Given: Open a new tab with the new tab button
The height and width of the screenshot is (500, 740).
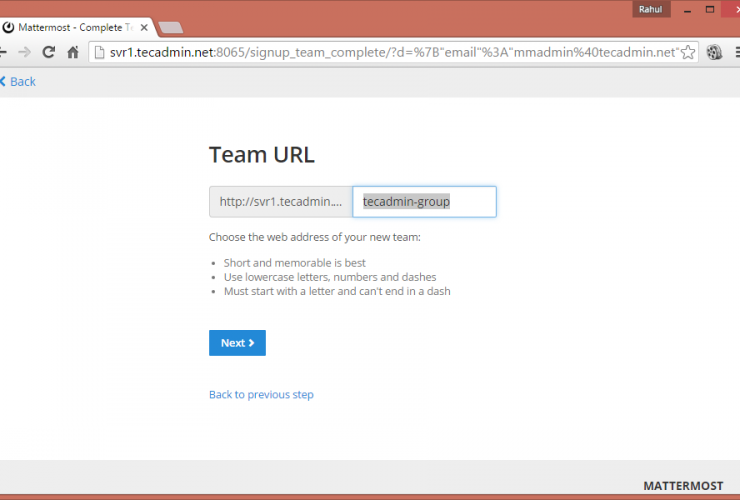Looking at the screenshot, I should (170, 27).
